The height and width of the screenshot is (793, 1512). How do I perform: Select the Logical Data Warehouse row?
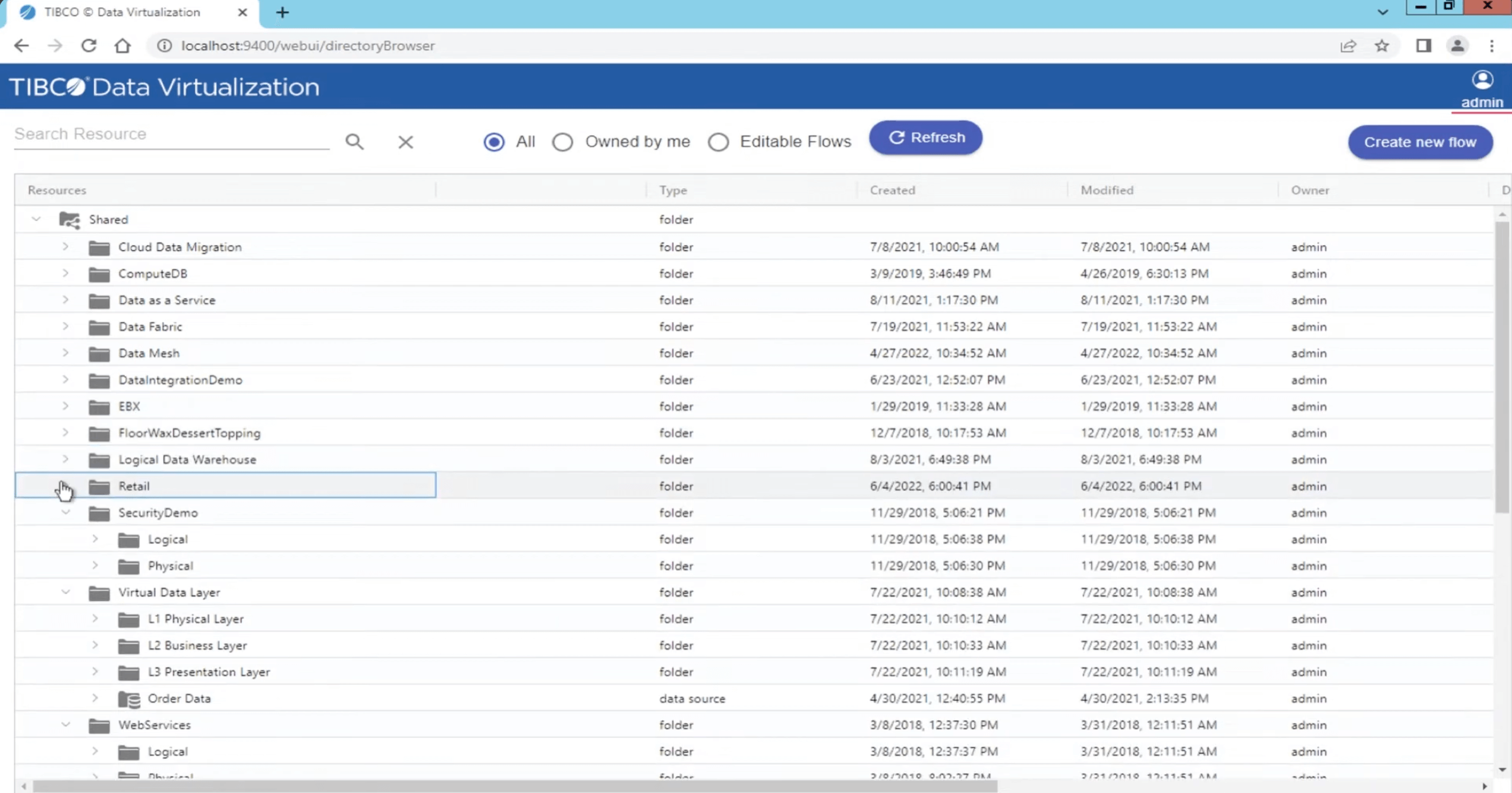(754, 460)
